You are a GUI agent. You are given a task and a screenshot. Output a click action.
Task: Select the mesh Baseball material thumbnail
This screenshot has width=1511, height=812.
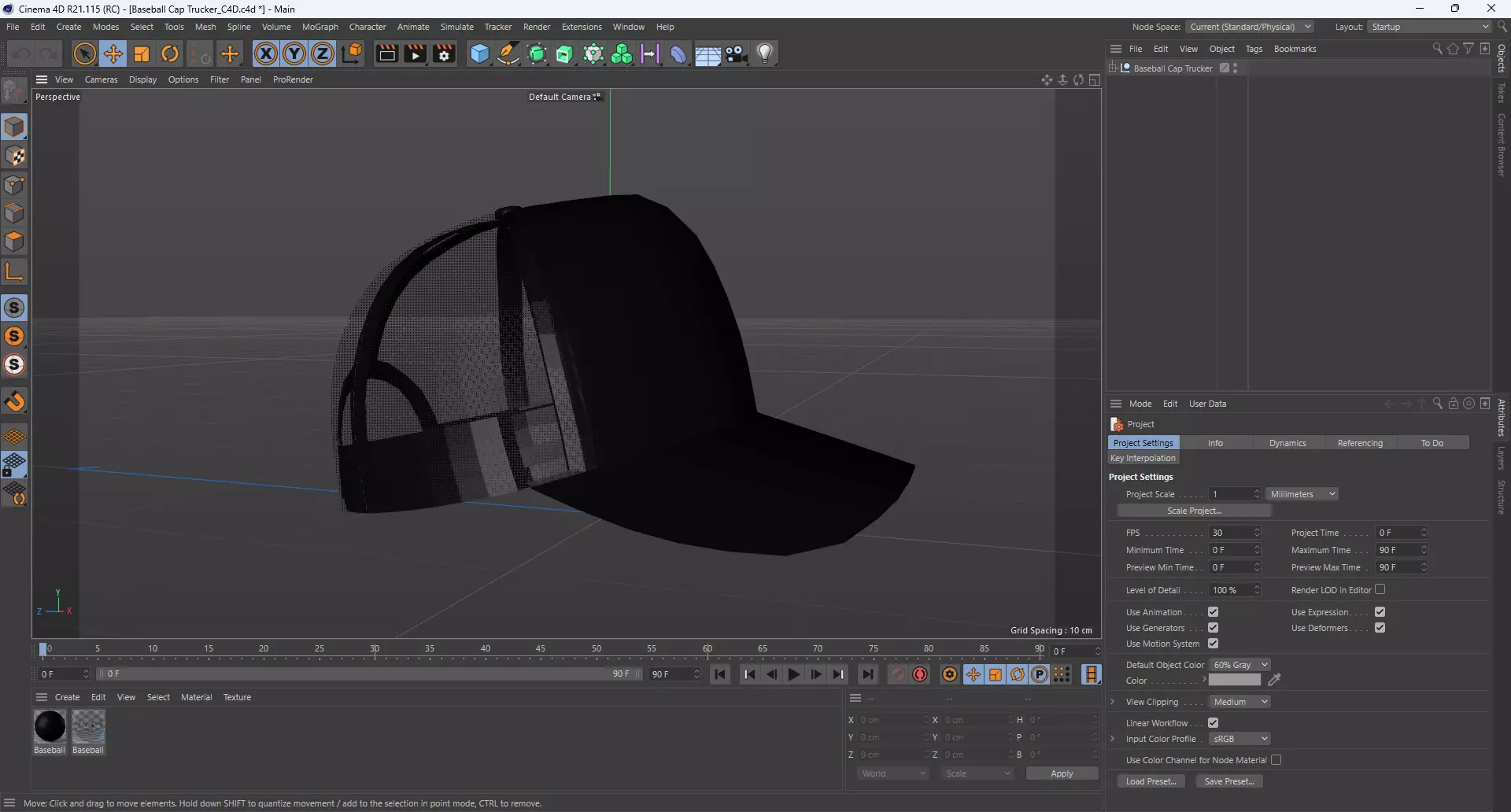pos(88,726)
